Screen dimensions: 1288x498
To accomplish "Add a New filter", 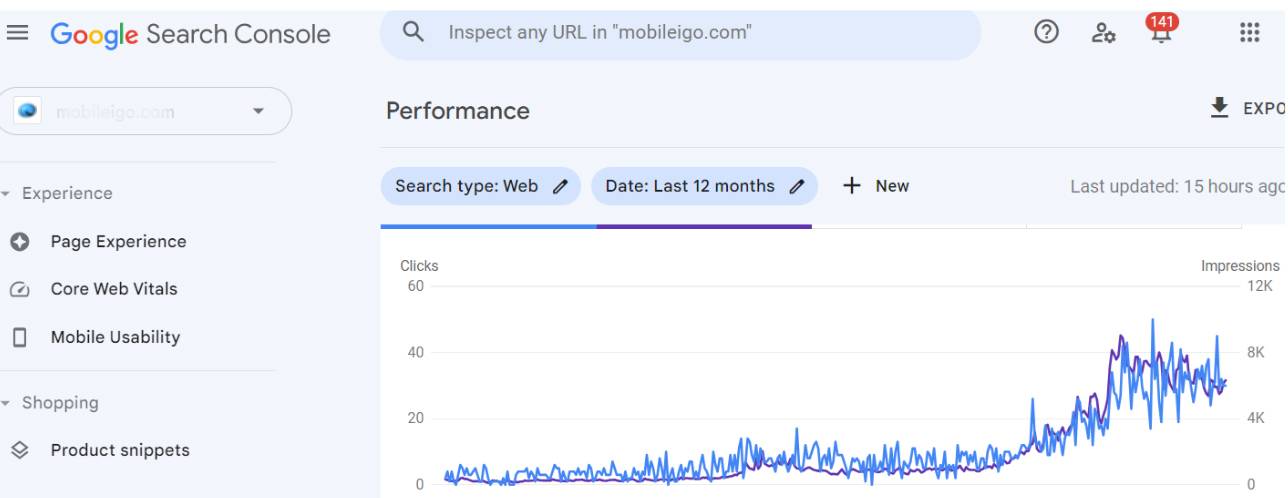I will coord(876,186).
